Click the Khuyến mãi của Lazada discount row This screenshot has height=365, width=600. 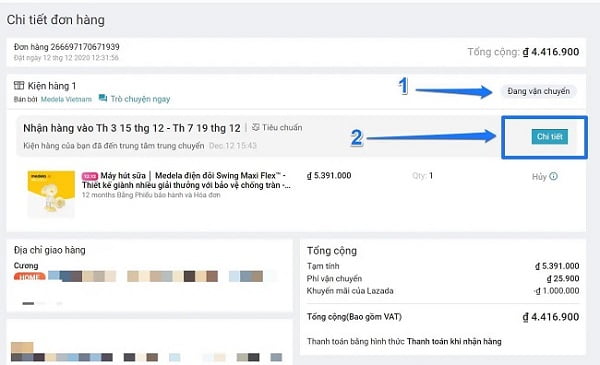443,291
